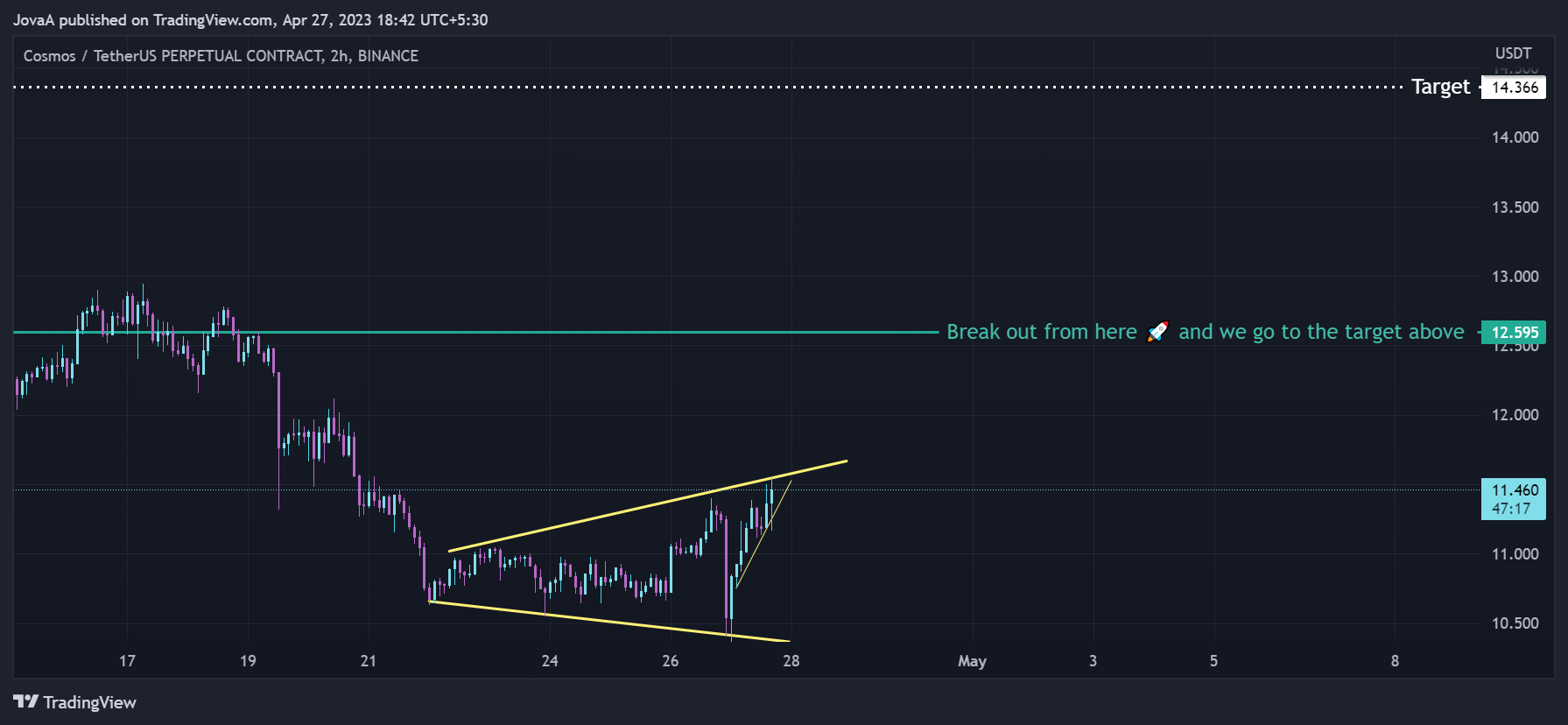Click the 13.000 price axis label

click(x=1515, y=277)
